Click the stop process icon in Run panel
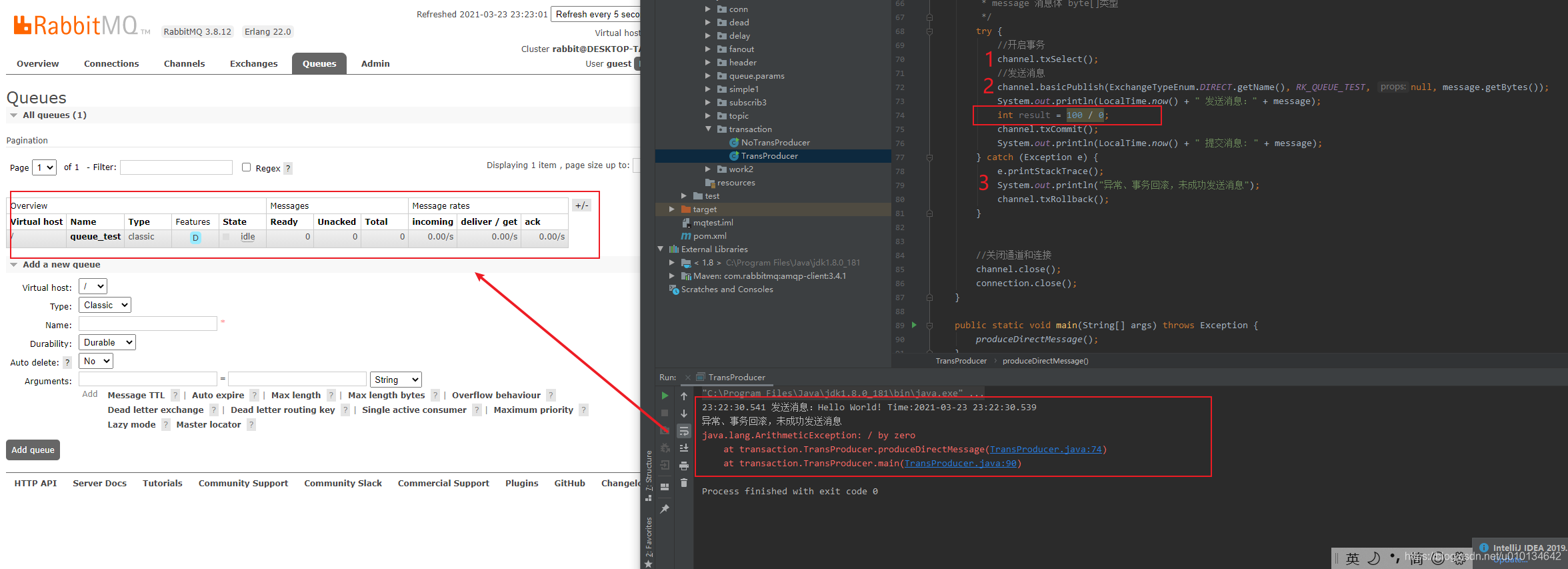The image size is (1568, 569). [x=665, y=413]
